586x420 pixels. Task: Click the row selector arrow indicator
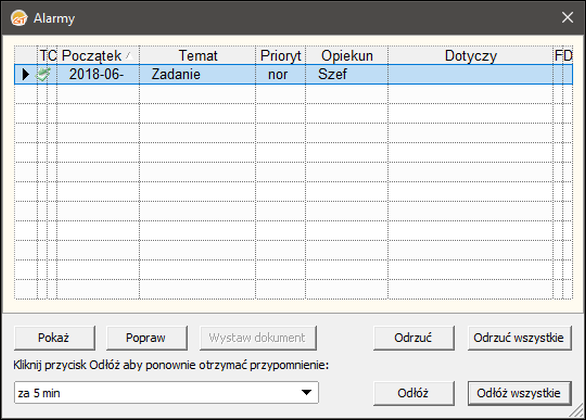pos(25,74)
